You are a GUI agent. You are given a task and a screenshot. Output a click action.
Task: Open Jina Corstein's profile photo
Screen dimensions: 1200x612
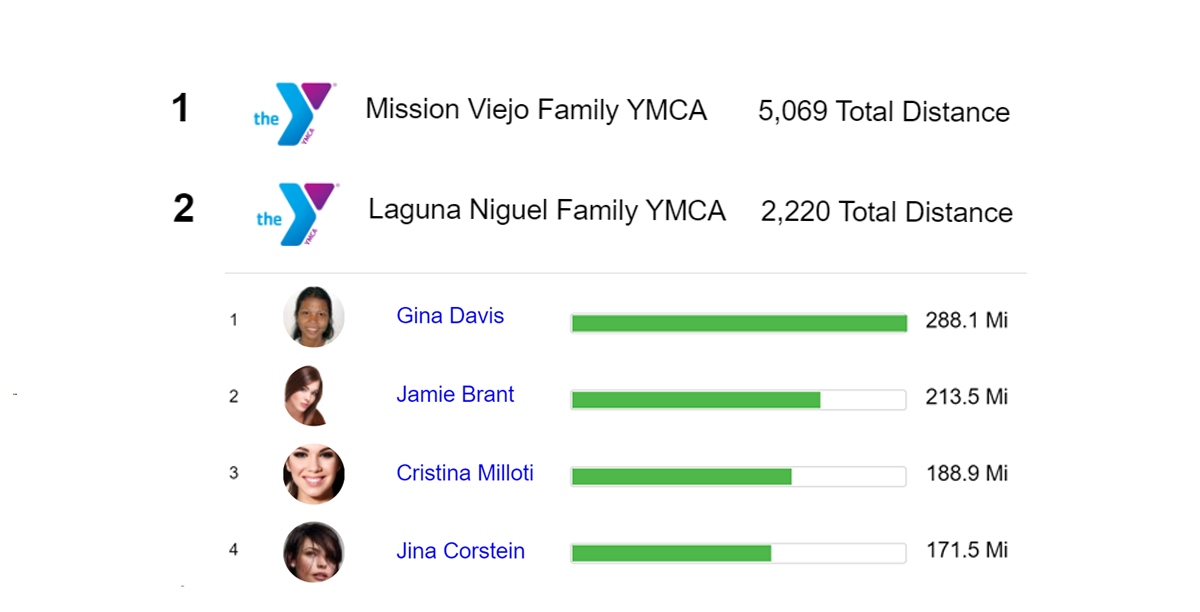pos(314,551)
